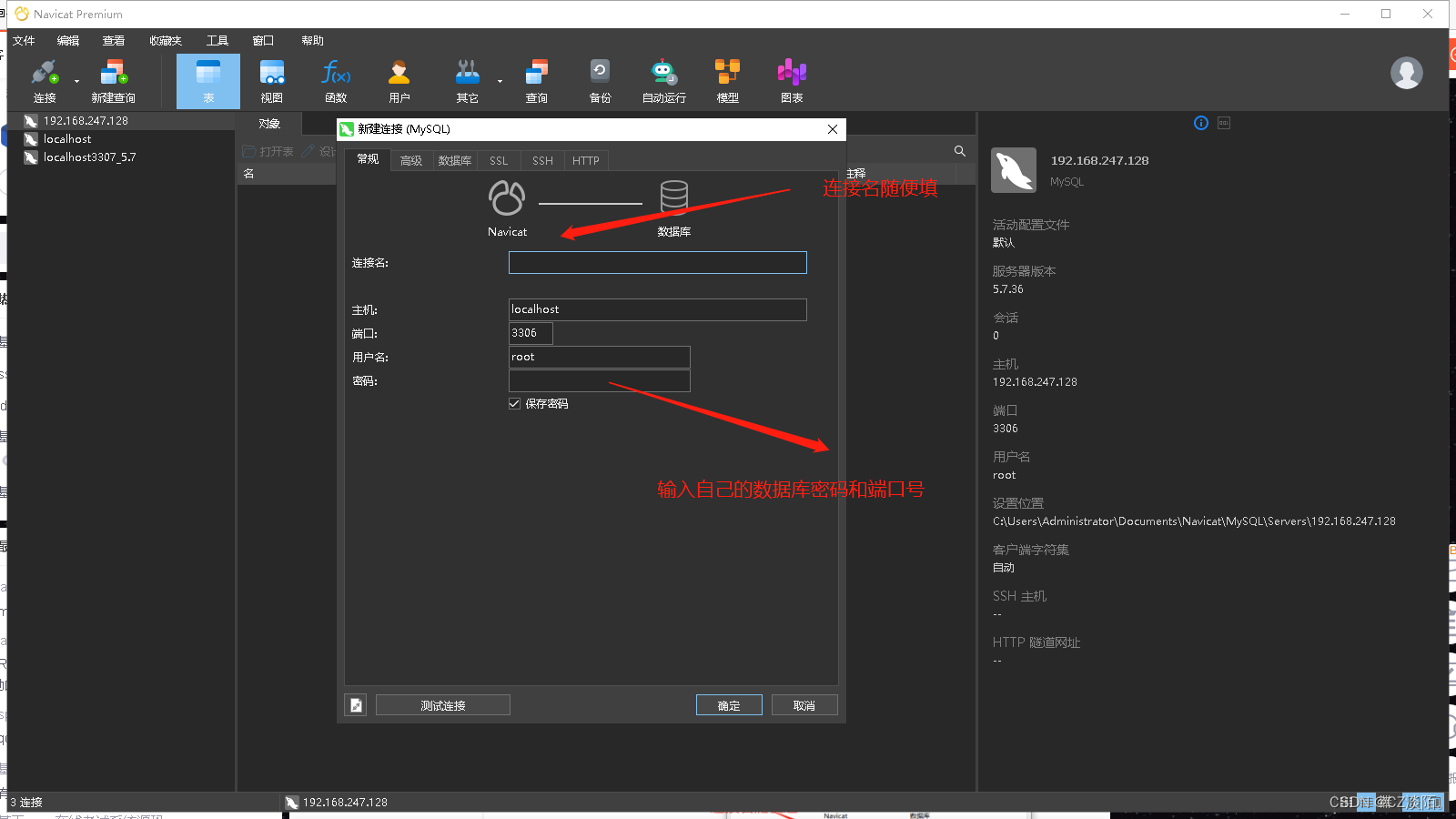This screenshot has height=819, width=1456.
Task: Close the 新建连接 dialog
Action: (x=833, y=129)
